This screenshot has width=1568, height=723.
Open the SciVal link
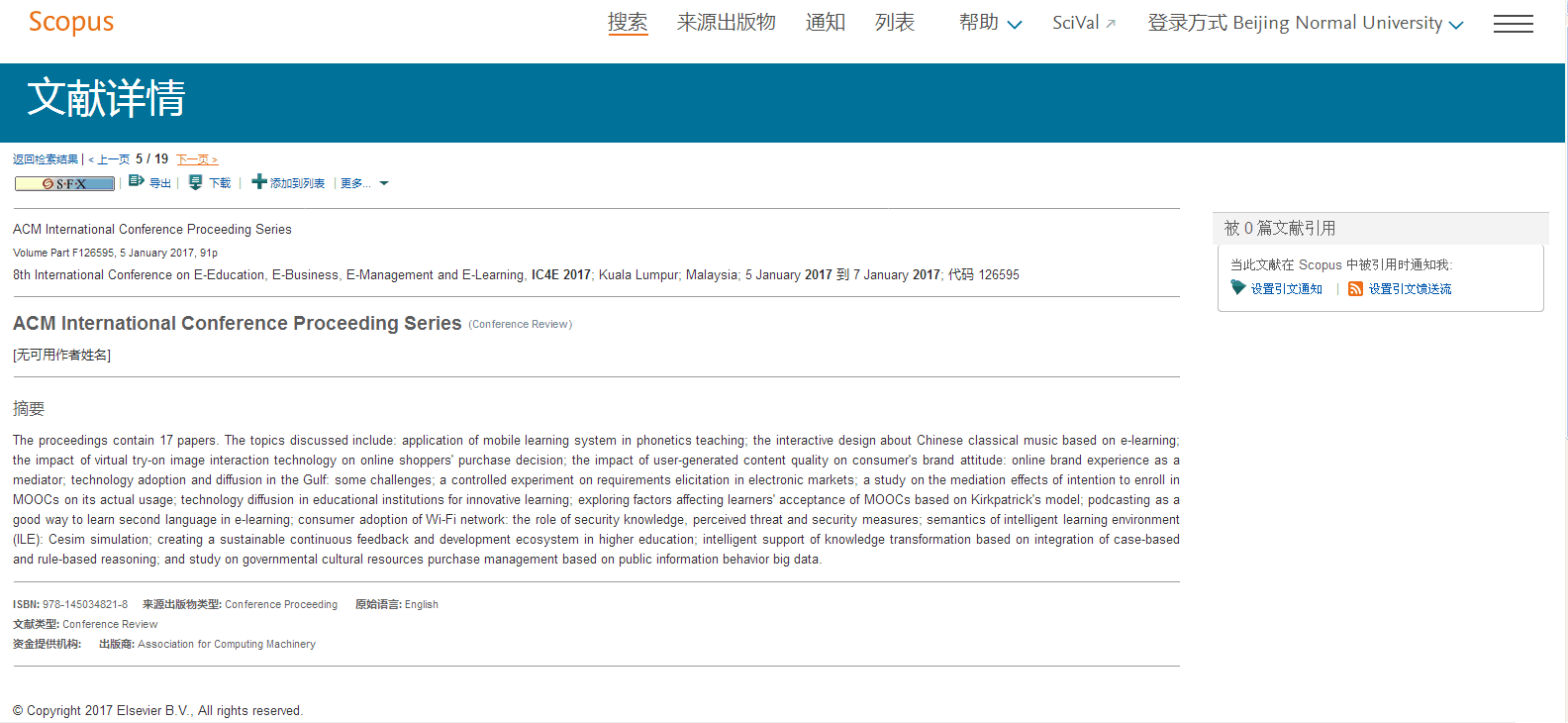1076,23
